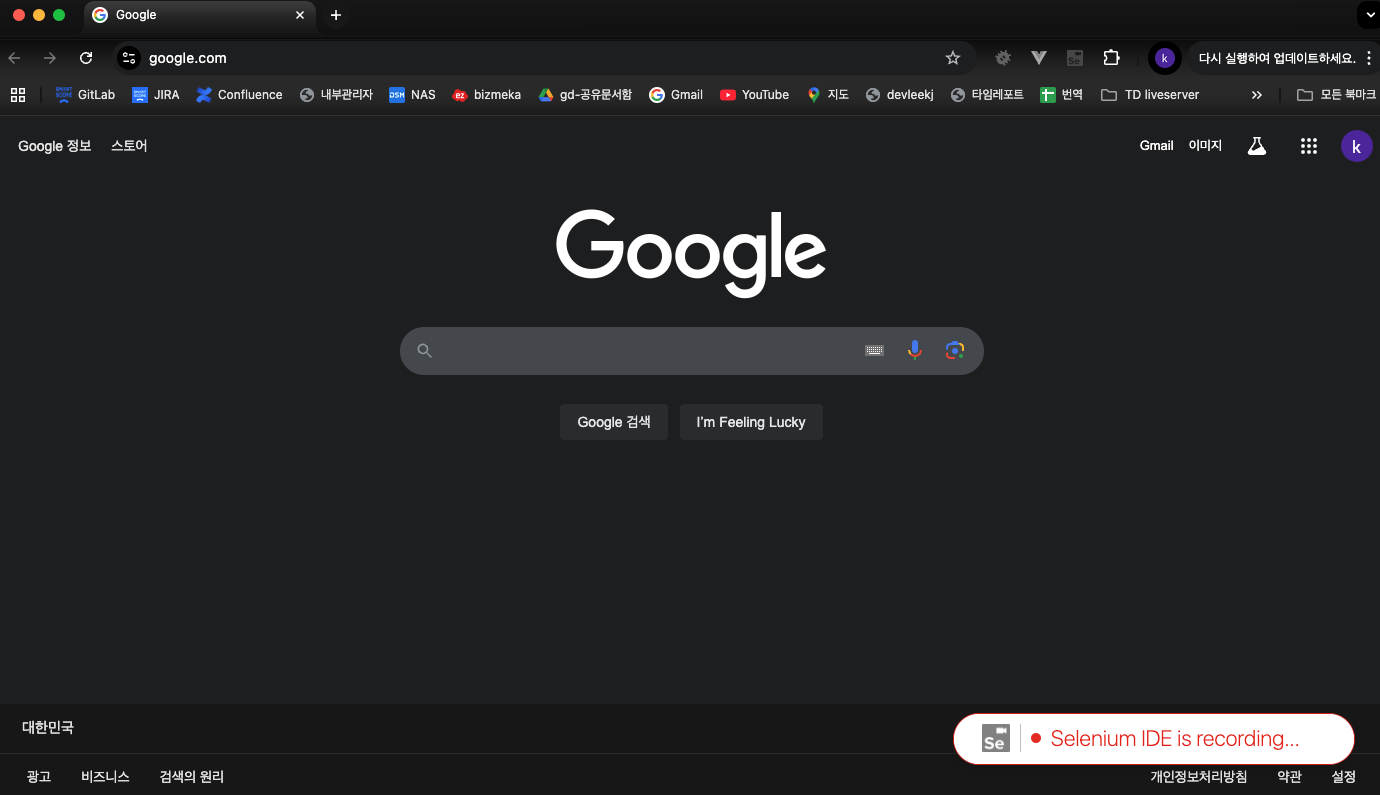Open the 지도 bookmark
The height and width of the screenshot is (795, 1380).
pos(828,95)
